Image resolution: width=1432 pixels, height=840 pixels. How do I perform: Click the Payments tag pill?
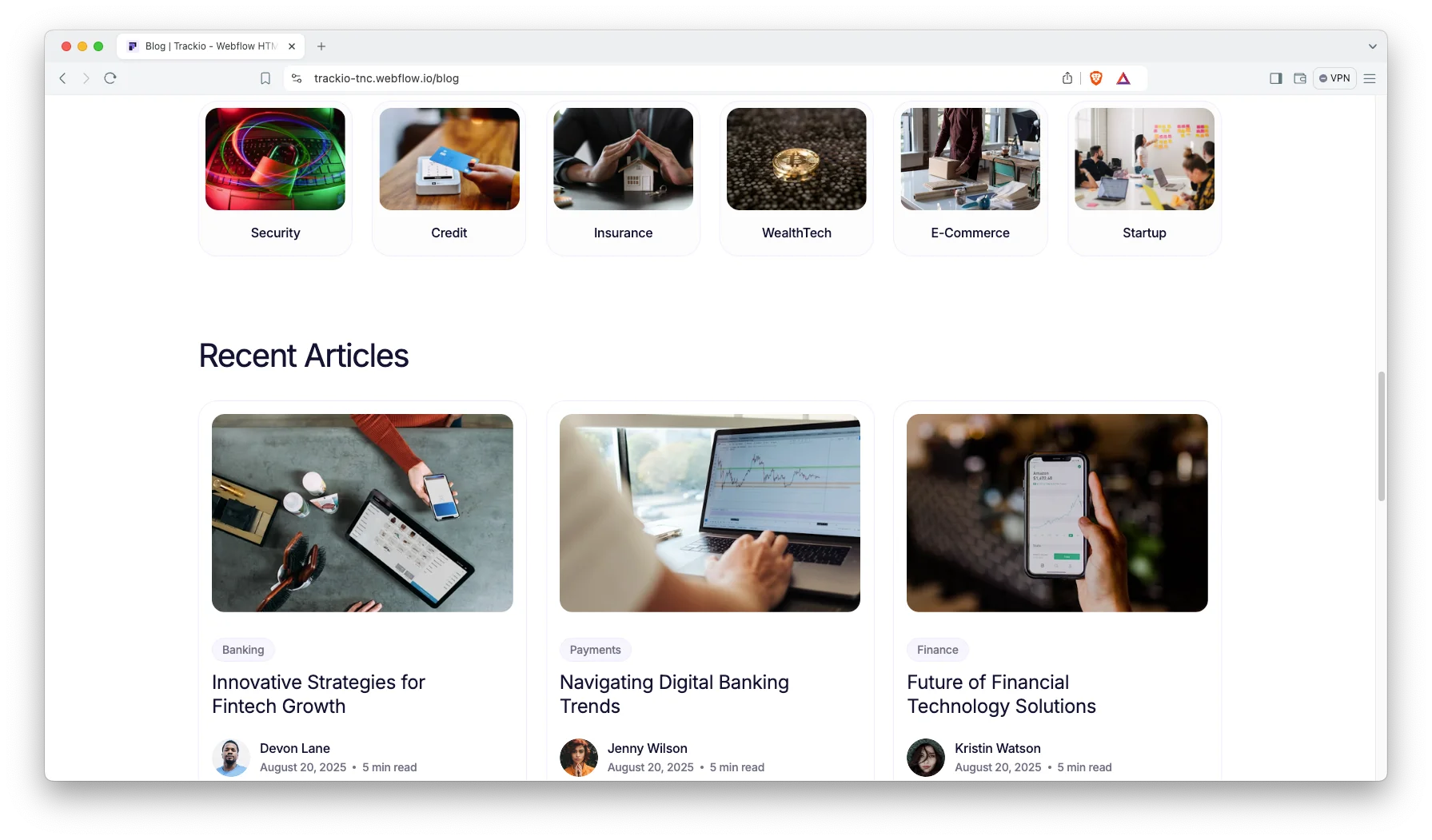click(595, 650)
